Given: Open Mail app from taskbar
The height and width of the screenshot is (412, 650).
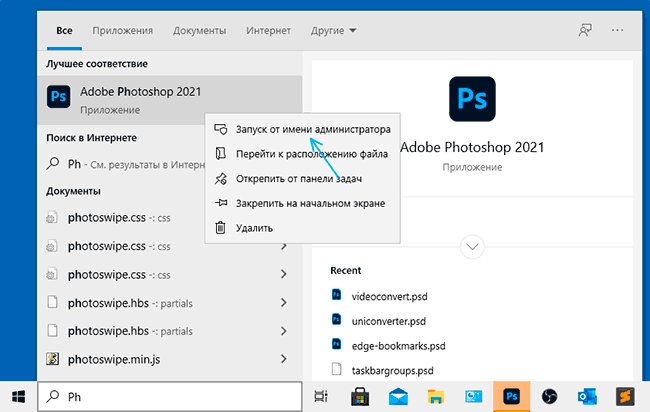Looking at the screenshot, I should point(398,397).
